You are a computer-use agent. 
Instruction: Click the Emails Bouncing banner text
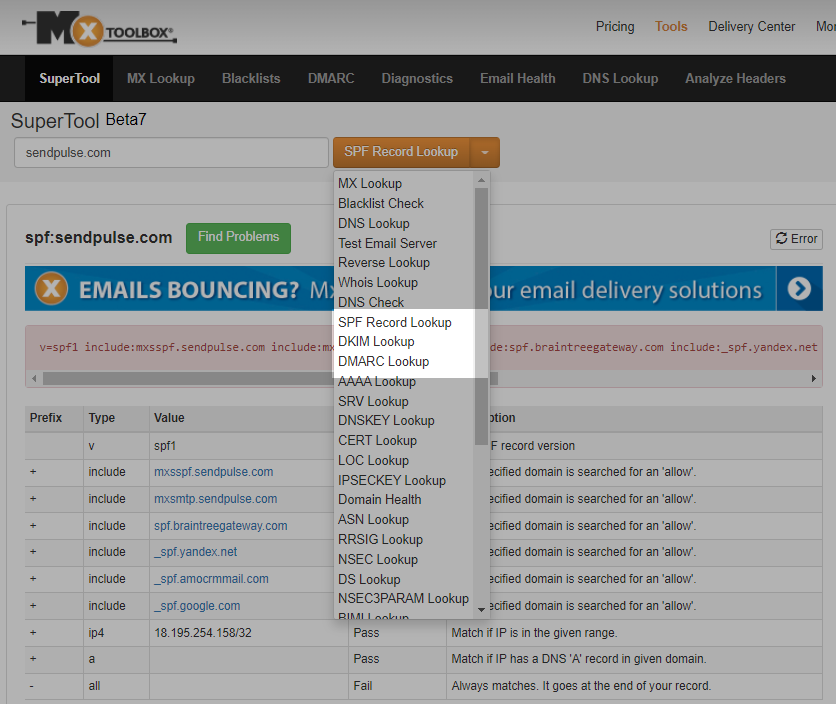(189, 290)
